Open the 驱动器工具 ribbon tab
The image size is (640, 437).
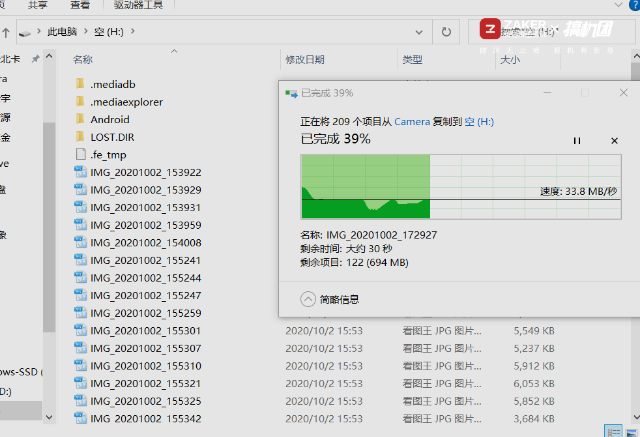[138, 5]
